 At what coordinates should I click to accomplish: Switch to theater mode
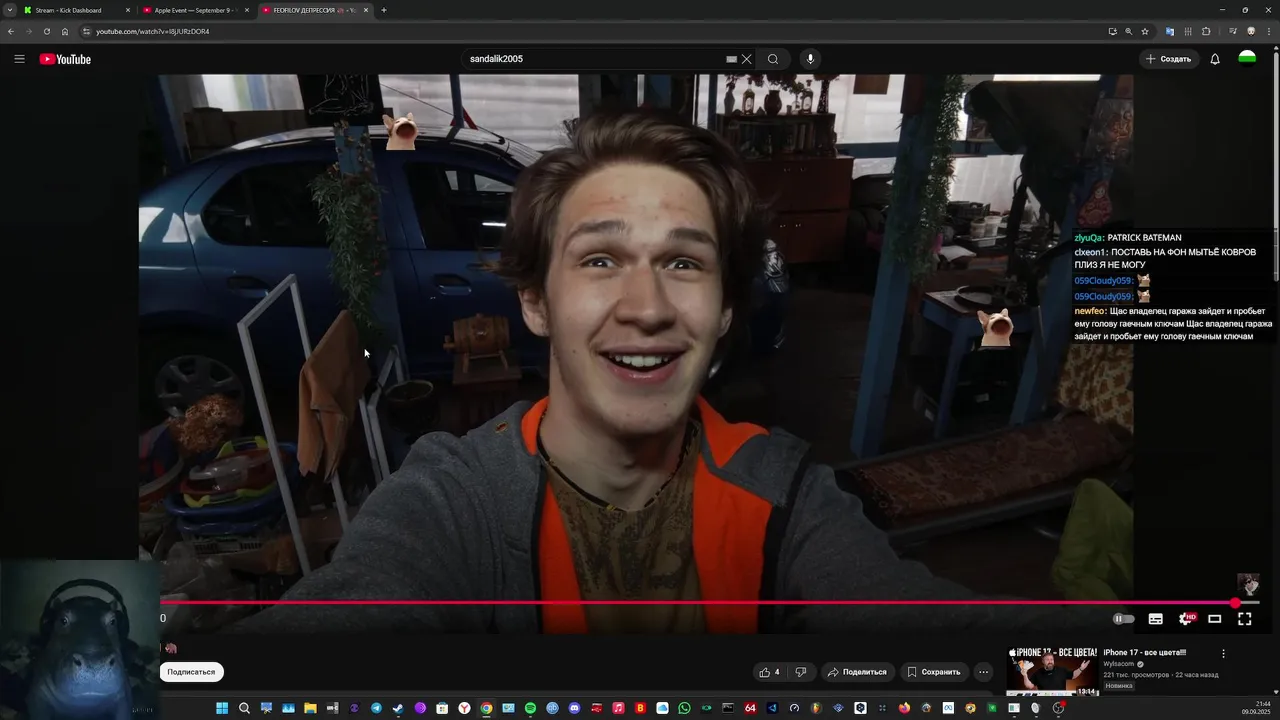click(x=1215, y=619)
